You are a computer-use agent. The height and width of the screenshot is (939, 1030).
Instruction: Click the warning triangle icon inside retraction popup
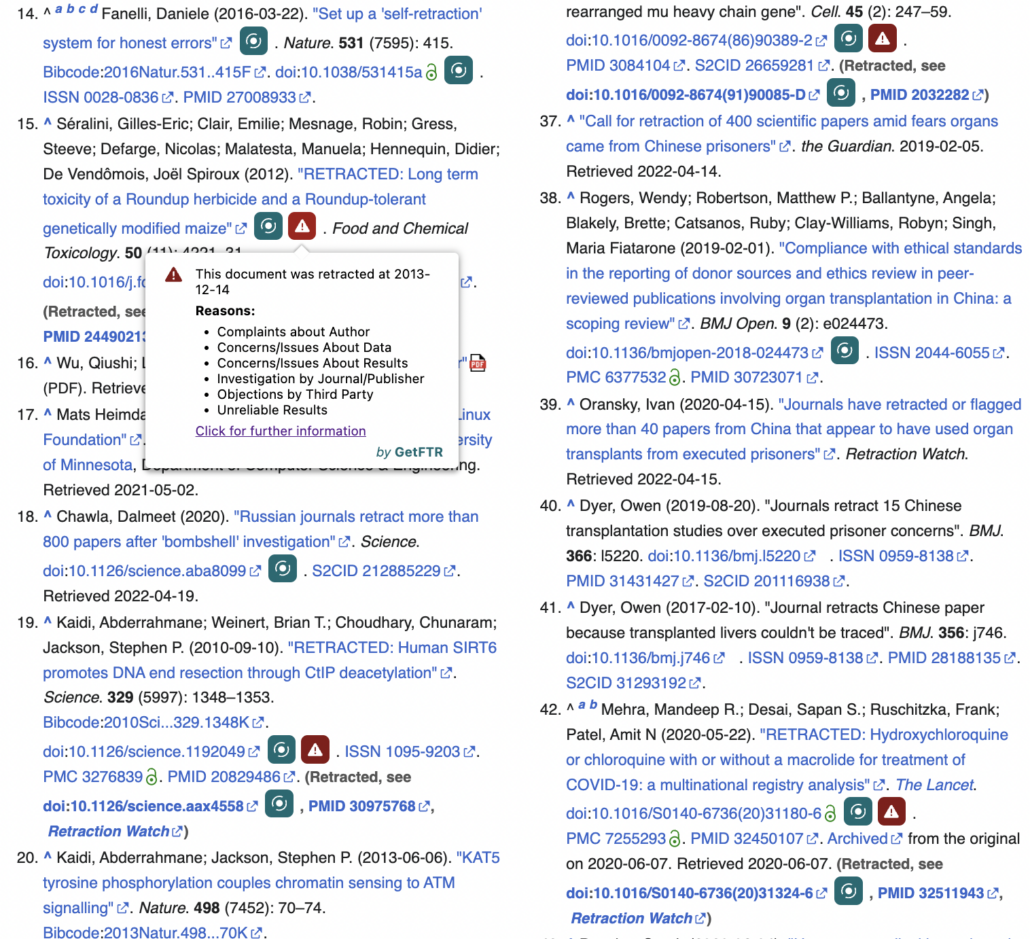[x=173, y=275]
